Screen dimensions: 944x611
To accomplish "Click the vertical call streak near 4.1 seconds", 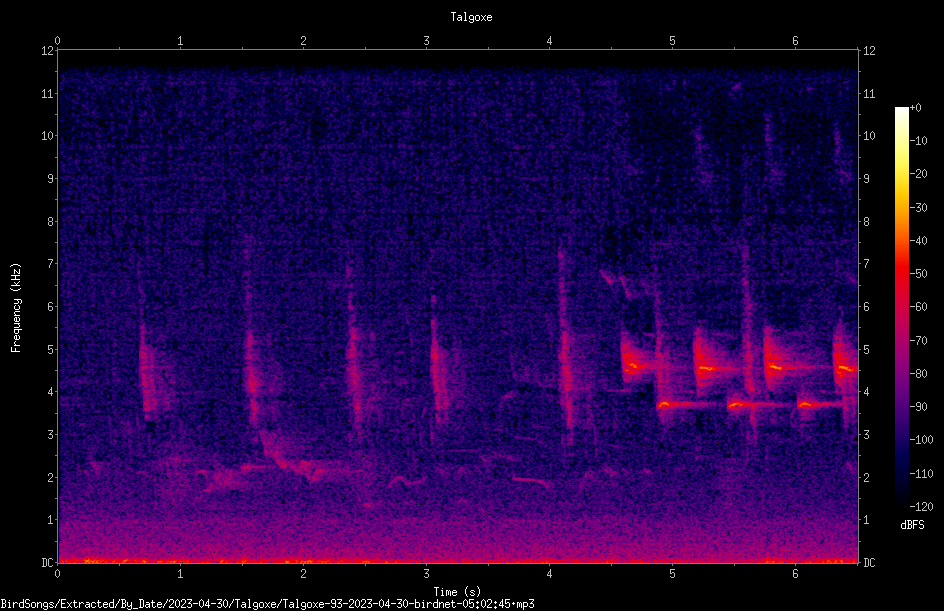I will (565, 349).
